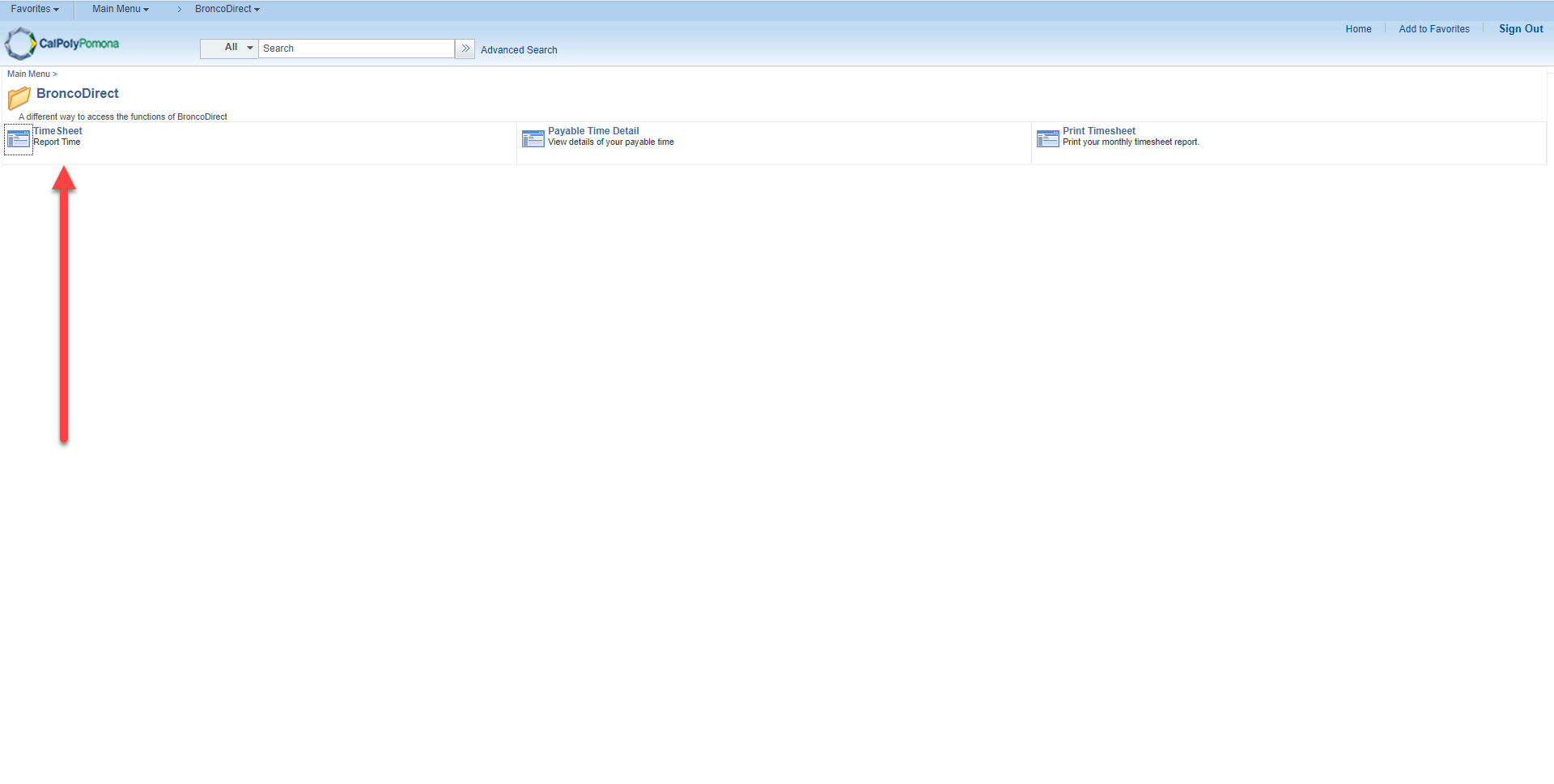Click the Cal Poly Pomona logo
This screenshot has height=784, width=1554.
tap(61, 43)
